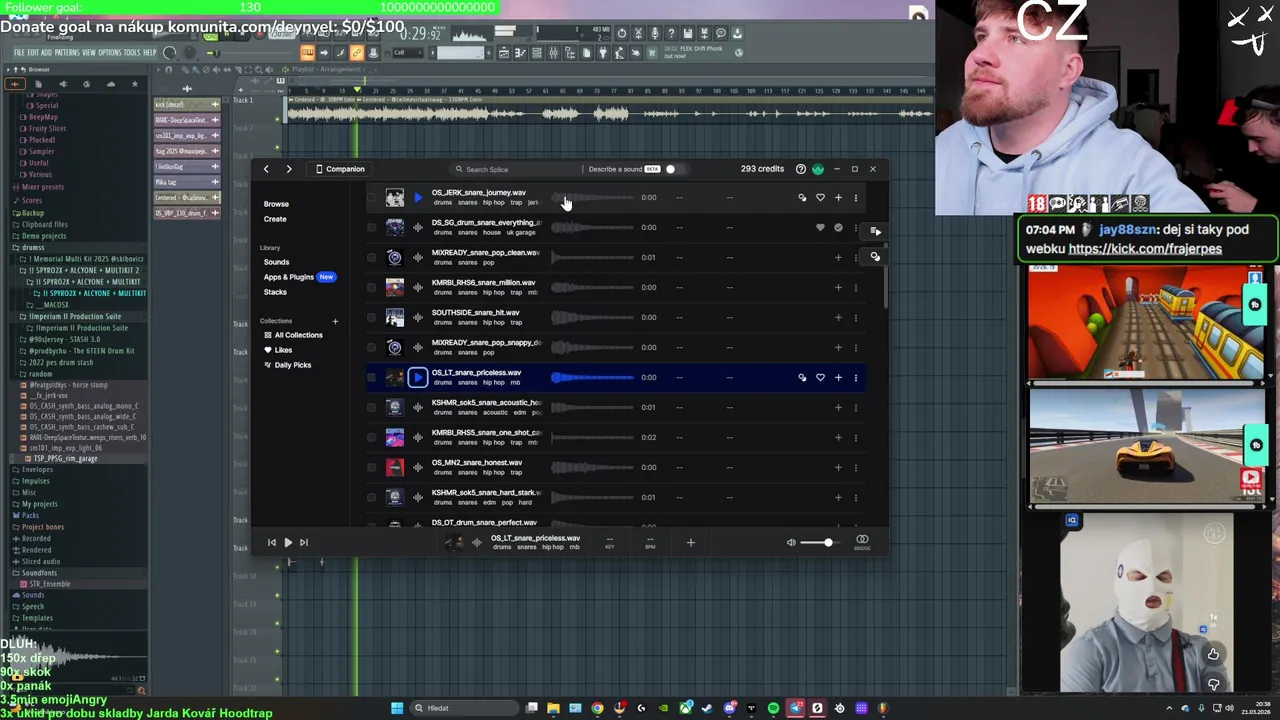This screenshot has width=1280, height=720.
Task: Expand the Envelopes folder in browser
Action: click(x=36, y=469)
